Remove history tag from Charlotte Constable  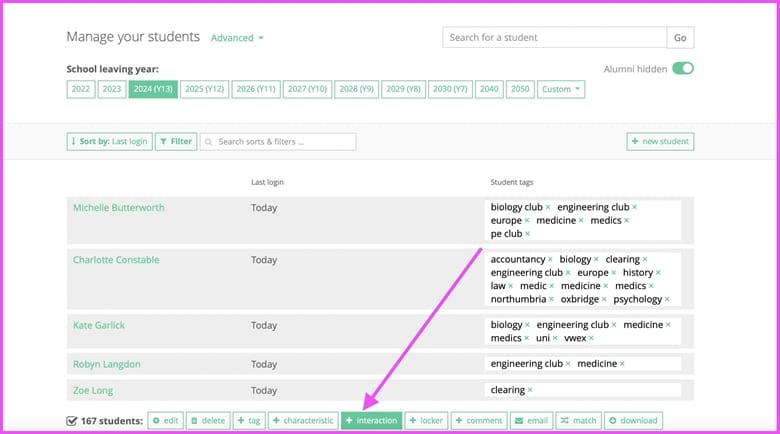point(658,273)
